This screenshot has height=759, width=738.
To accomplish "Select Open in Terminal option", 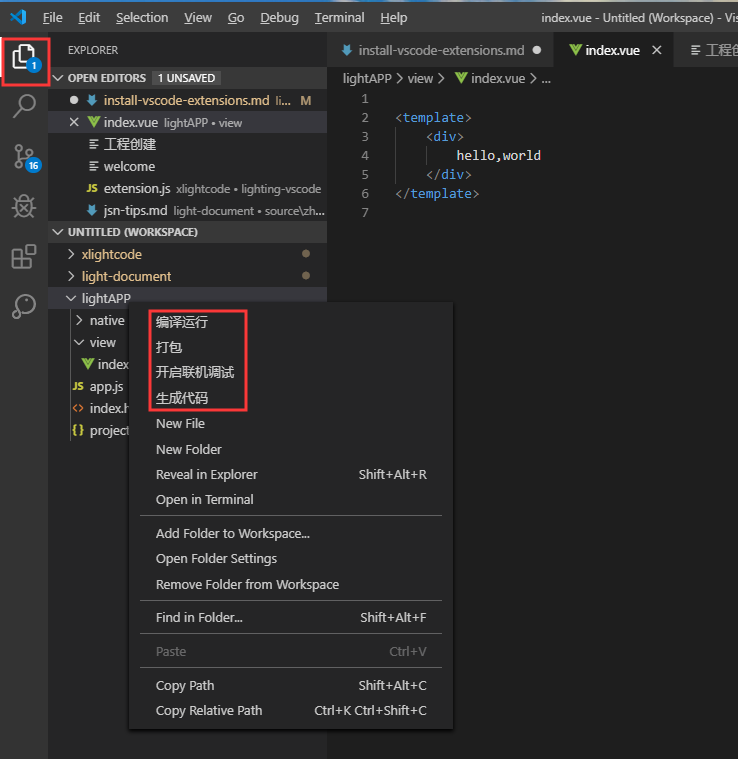I will tap(204, 499).
